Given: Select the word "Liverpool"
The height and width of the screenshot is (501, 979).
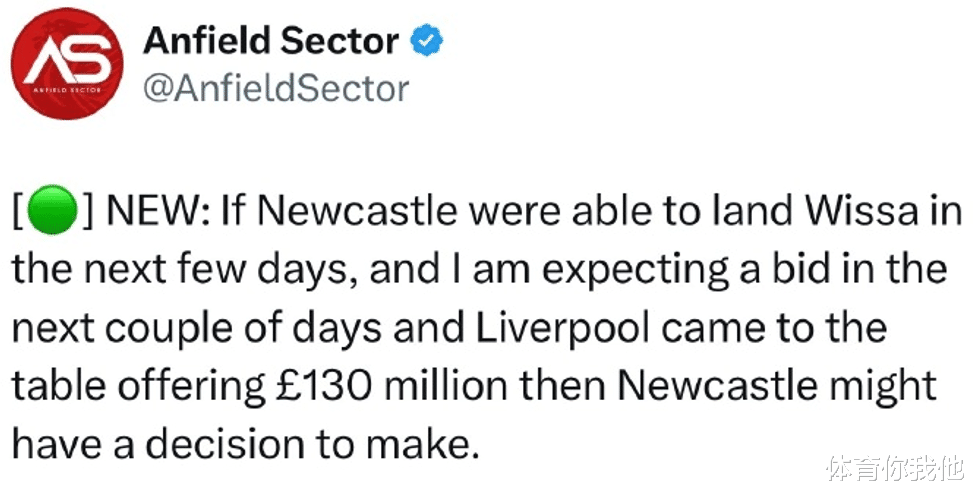Looking at the screenshot, I should click(x=563, y=329).
